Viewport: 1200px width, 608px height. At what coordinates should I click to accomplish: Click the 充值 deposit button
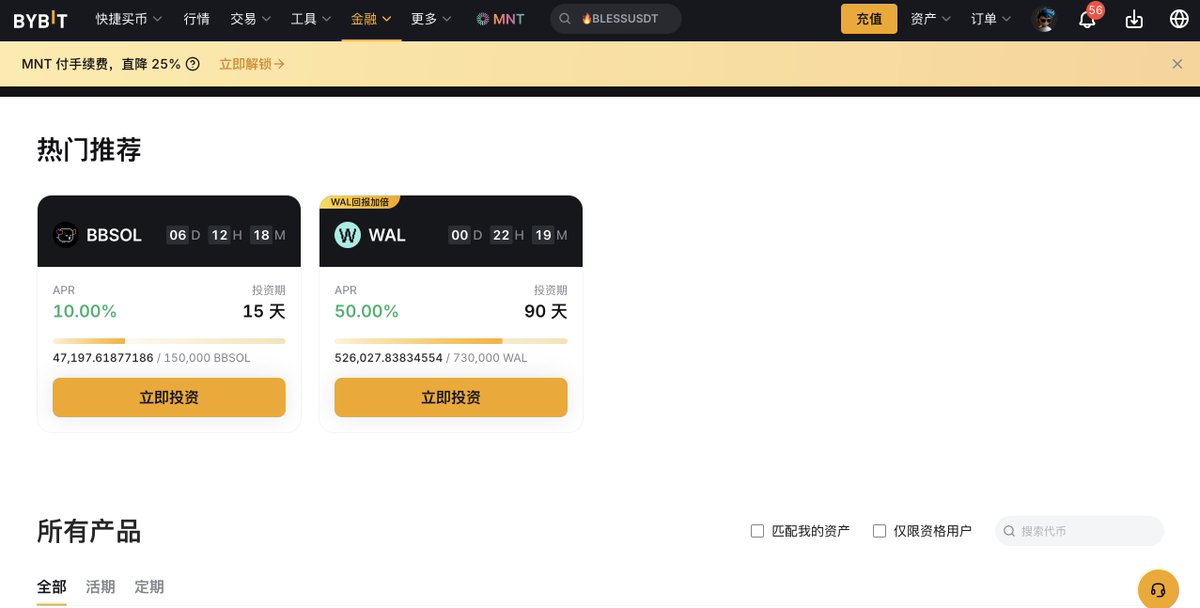(869, 19)
